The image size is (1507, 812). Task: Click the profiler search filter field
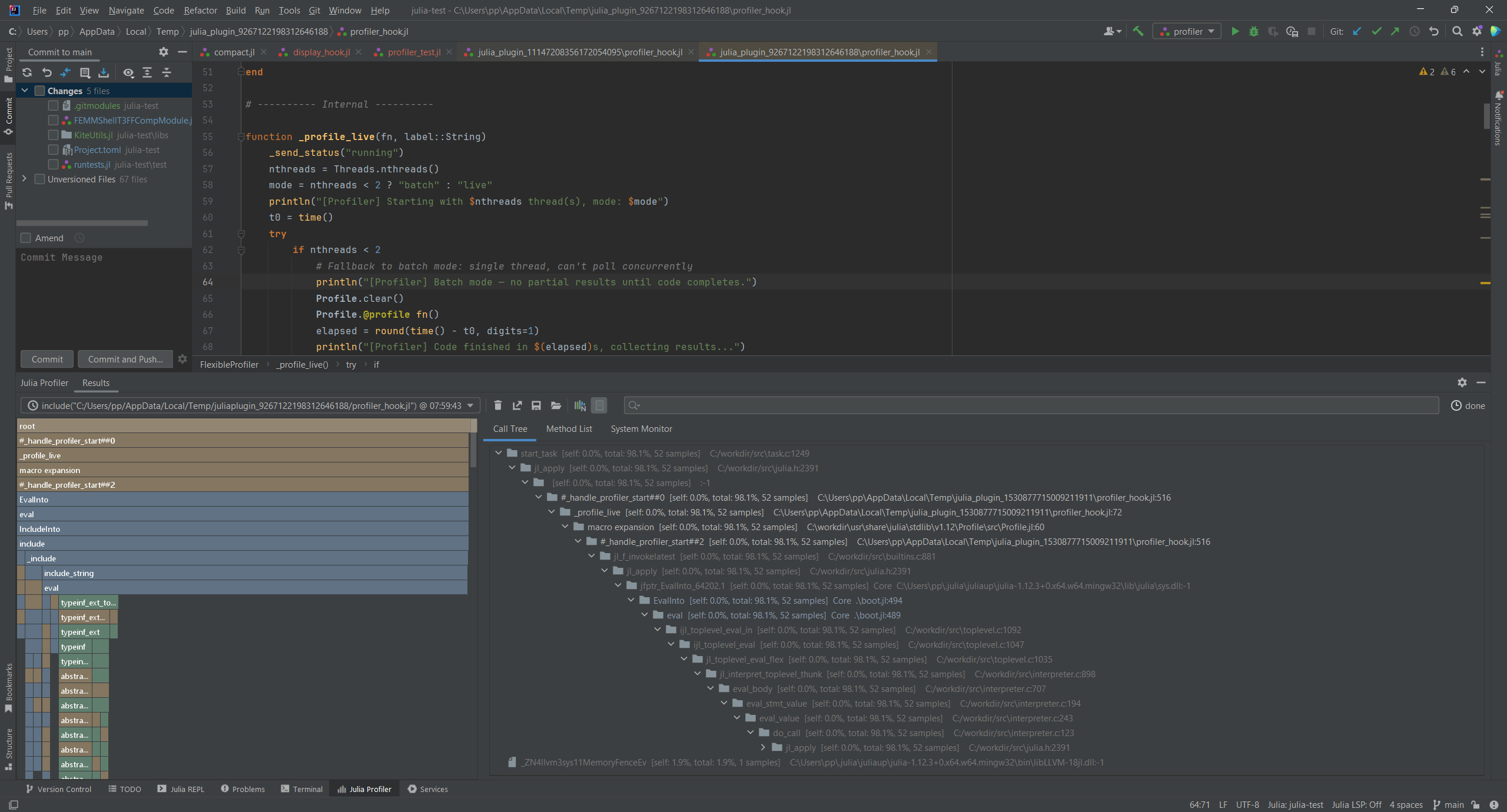click(x=1031, y=405)
